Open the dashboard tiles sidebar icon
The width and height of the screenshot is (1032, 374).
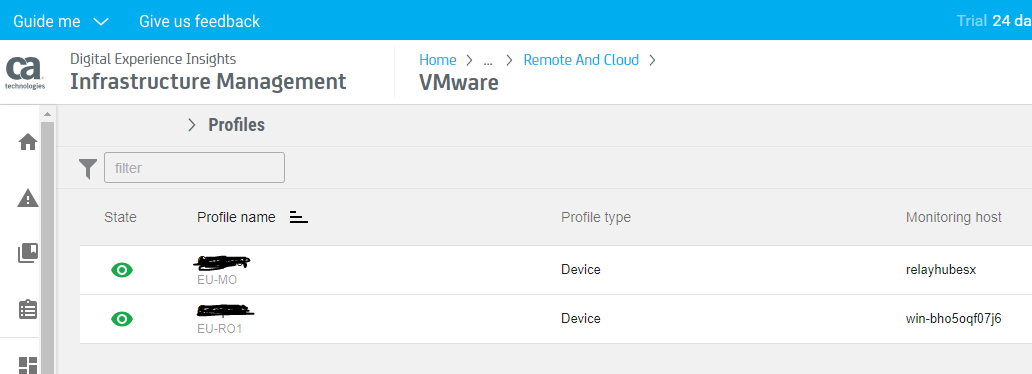[x=28, y=365]
